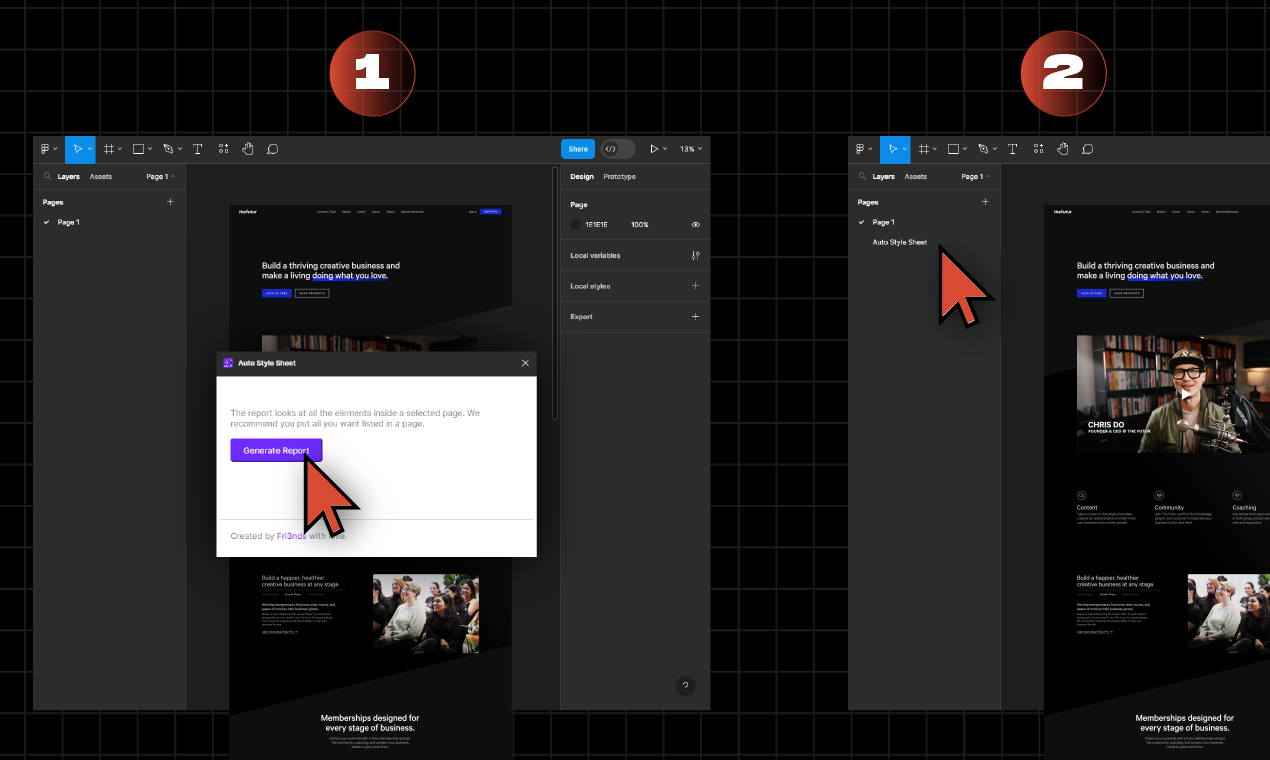Close the Auto Style Sheet plugin dialog
1270x760 pixels.
[525, 363]
